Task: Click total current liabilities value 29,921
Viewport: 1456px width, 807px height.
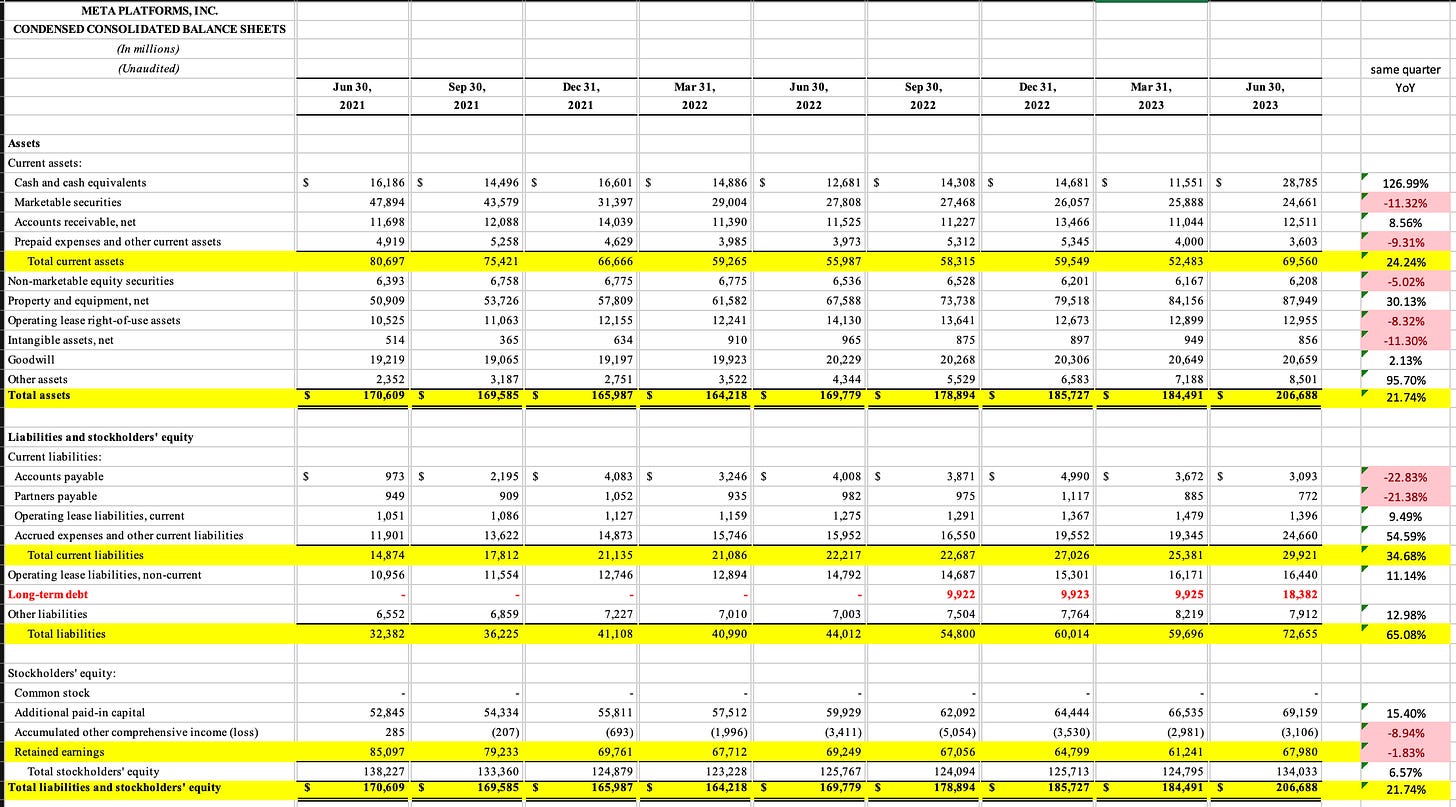Action: (1301, 555)
